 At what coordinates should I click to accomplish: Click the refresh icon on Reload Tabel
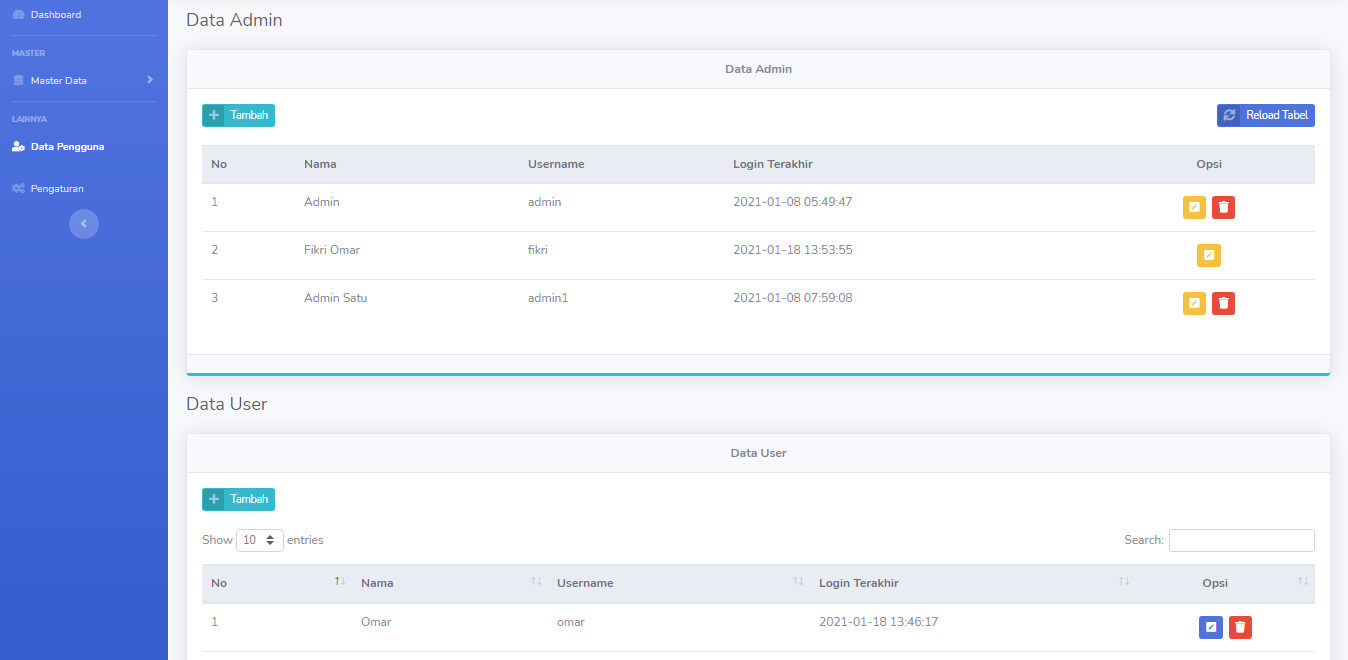1230,115
